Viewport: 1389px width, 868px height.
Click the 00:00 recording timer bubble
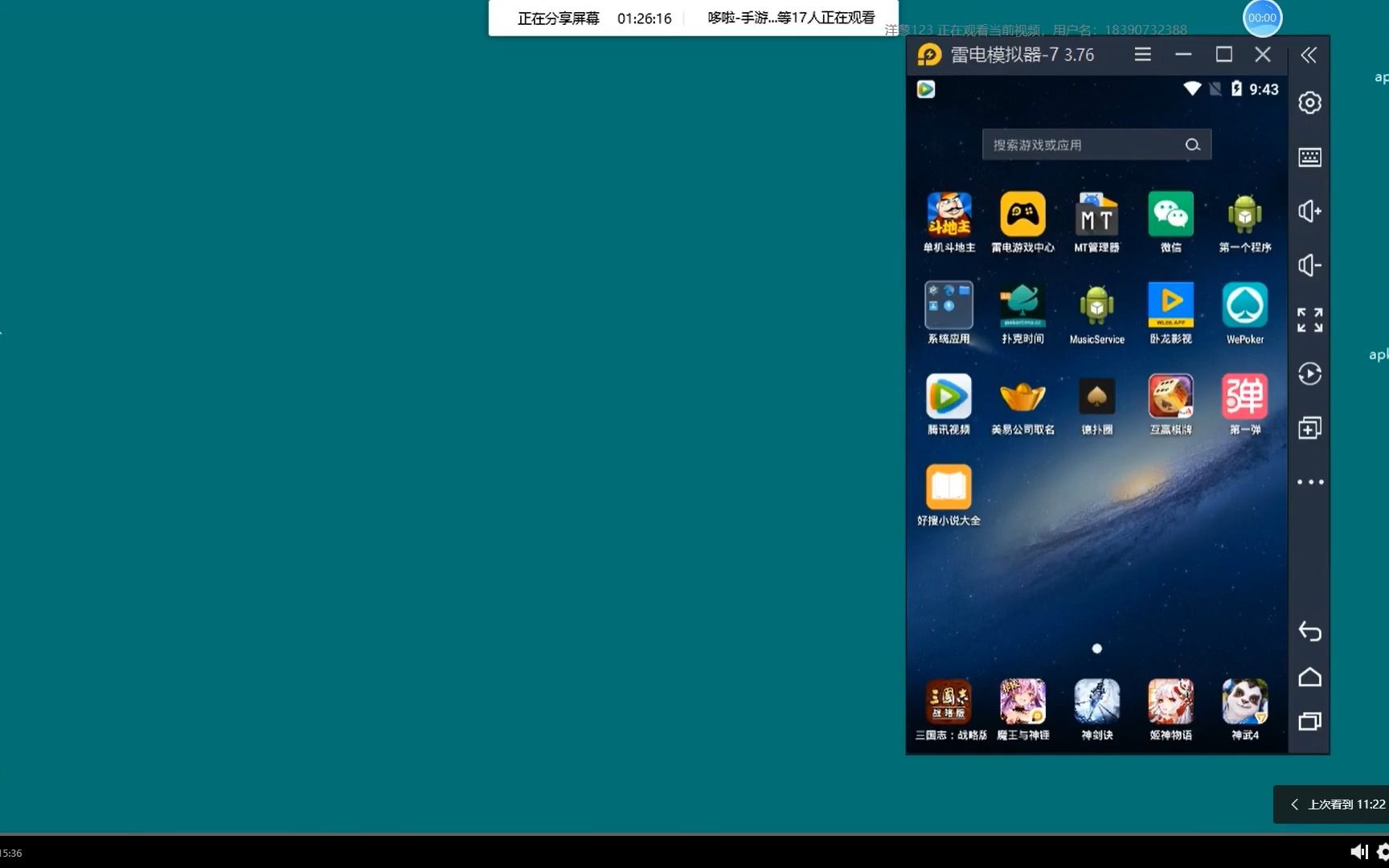pyautogui.click(x=1262, y=18)
